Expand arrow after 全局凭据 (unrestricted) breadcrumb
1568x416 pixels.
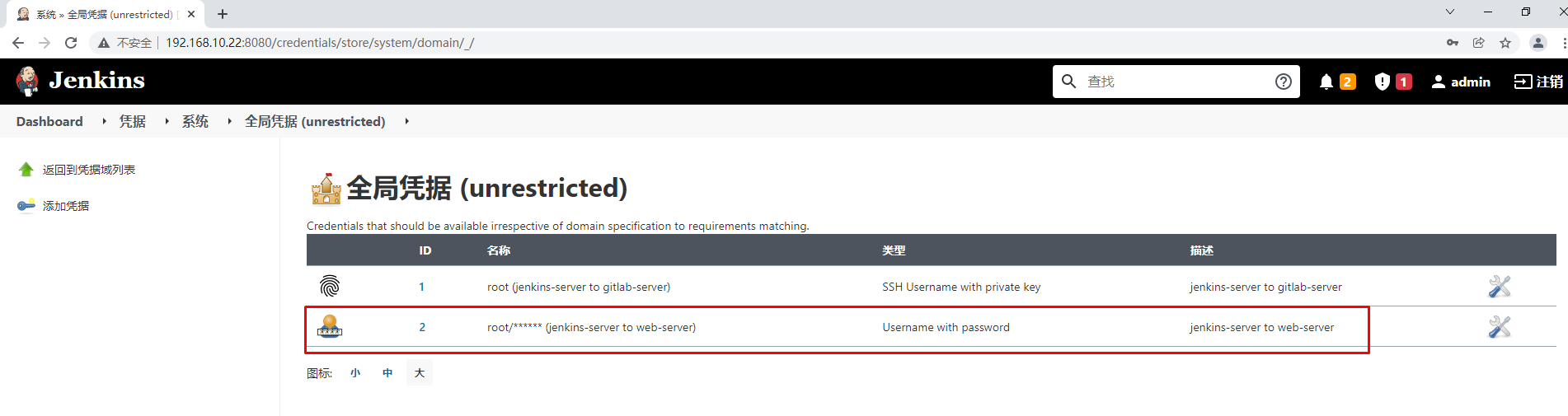pyautogui.click(x=407, y=121)
